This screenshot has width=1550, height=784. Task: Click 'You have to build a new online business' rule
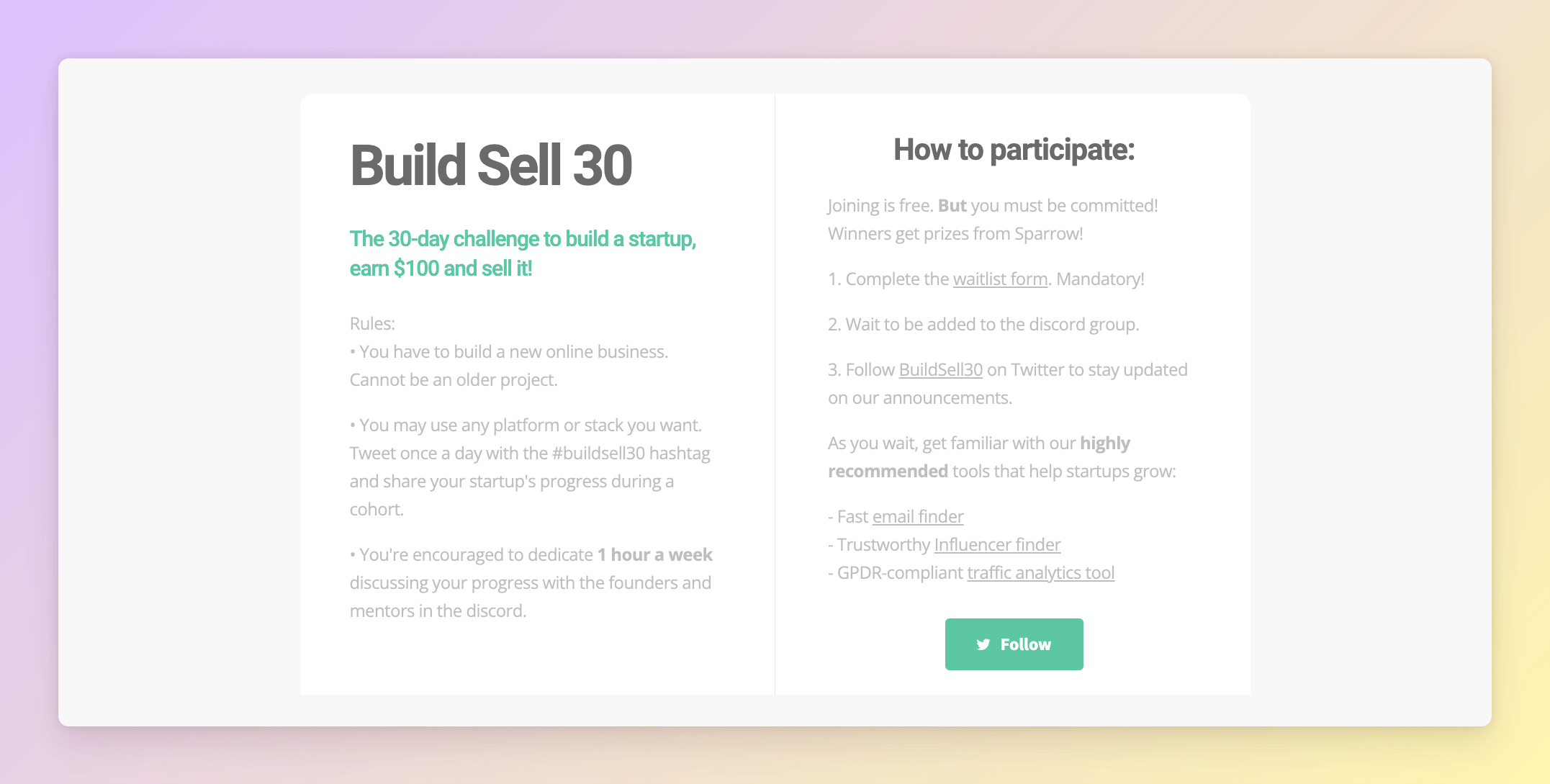[x=510, y=352]
